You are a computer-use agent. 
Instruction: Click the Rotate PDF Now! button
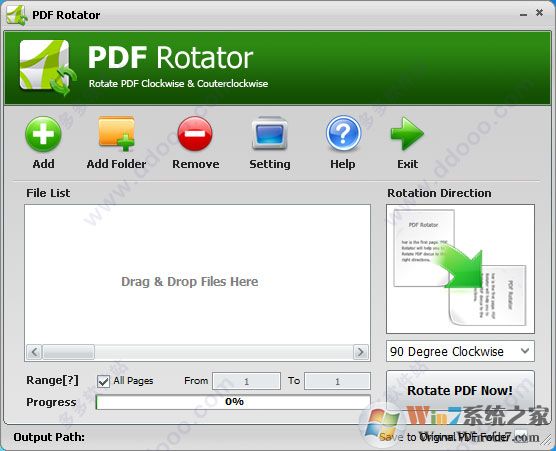tap(460, 391)
